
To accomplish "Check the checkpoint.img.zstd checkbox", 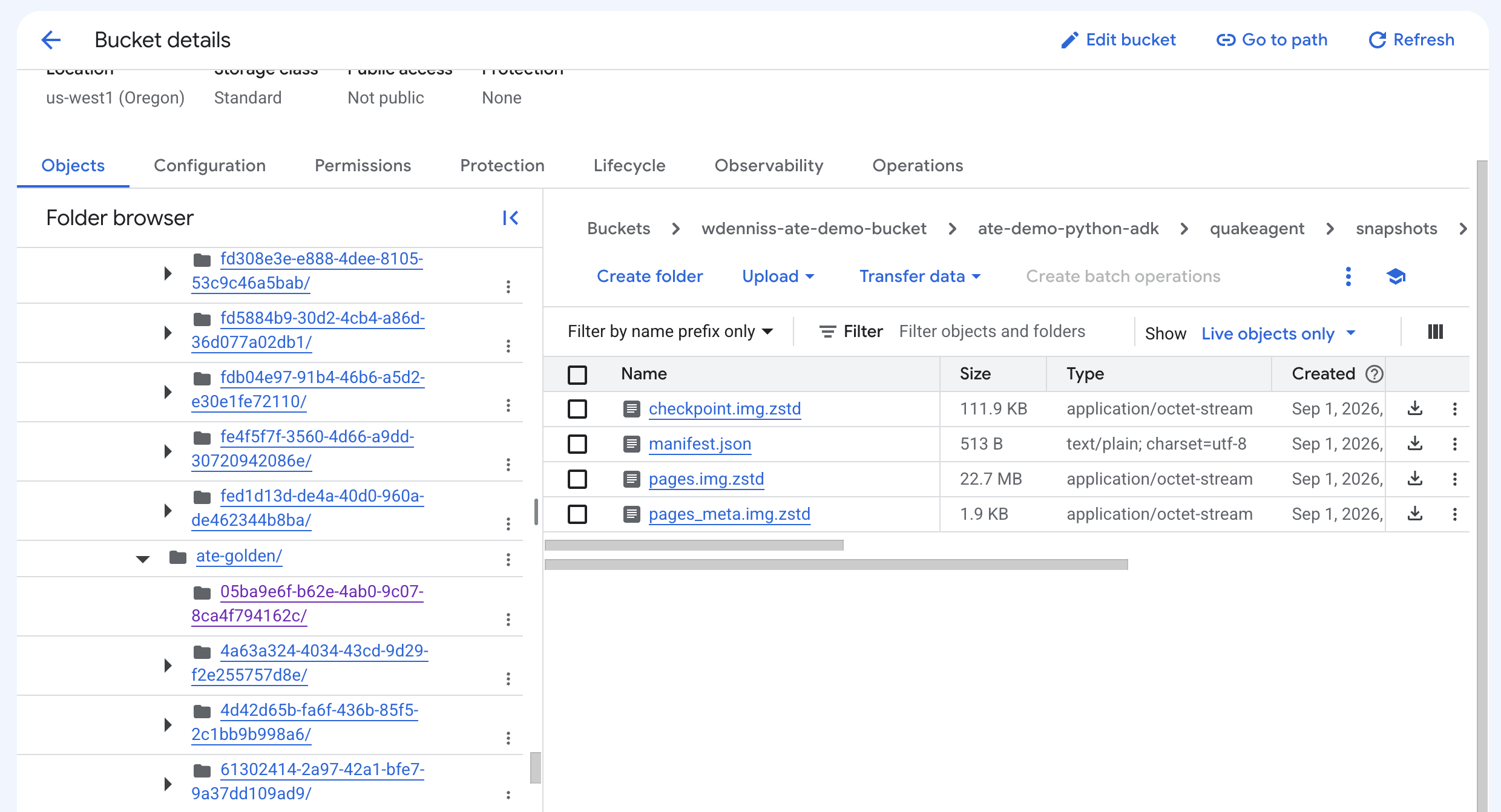I will click(577, 409).
